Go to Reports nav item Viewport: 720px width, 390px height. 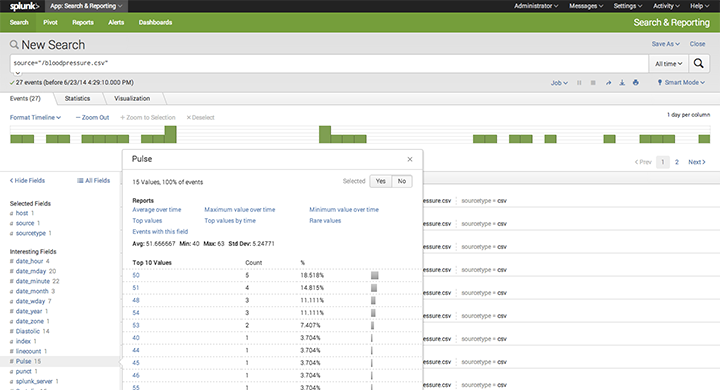[x=83, y=23]
